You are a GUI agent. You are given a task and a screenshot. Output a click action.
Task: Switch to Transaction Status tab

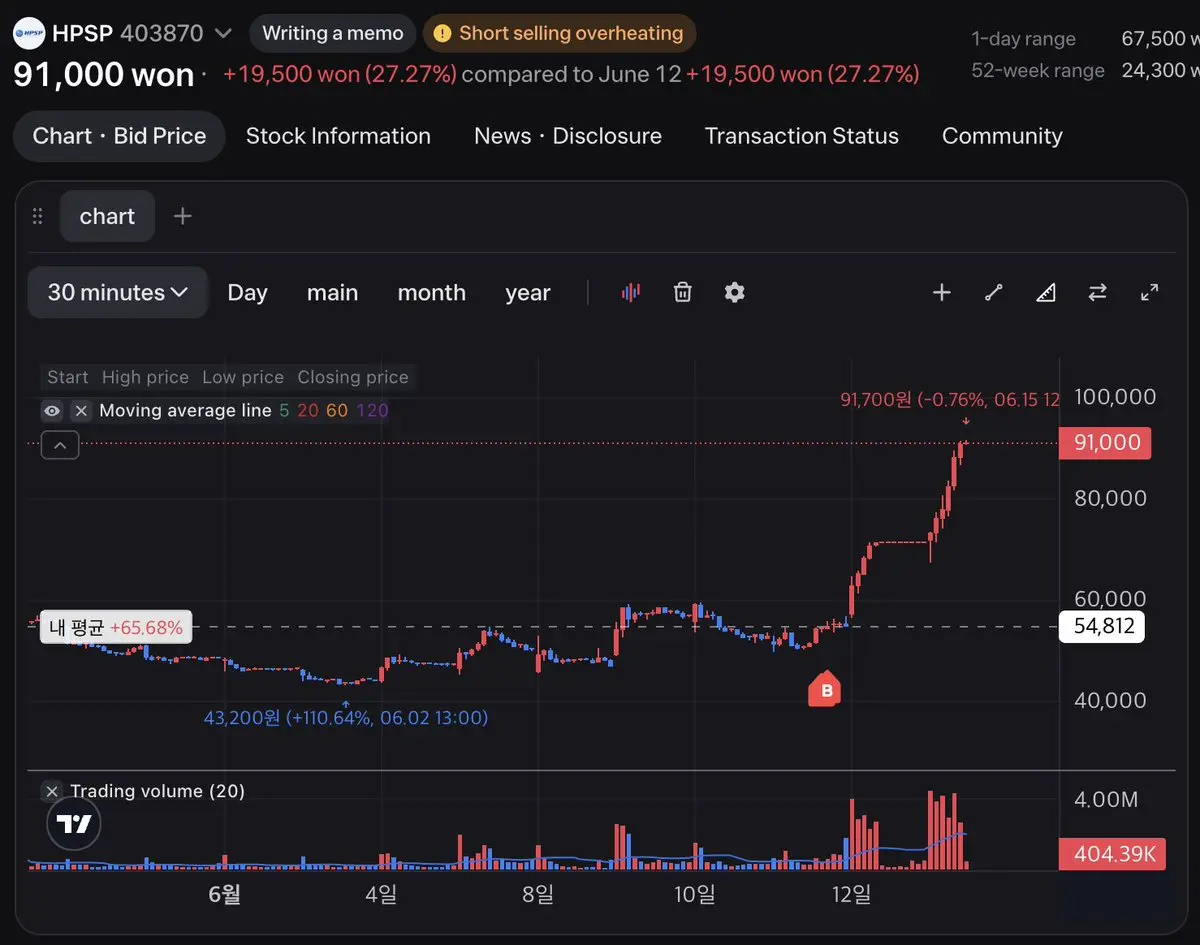[802, 136]
